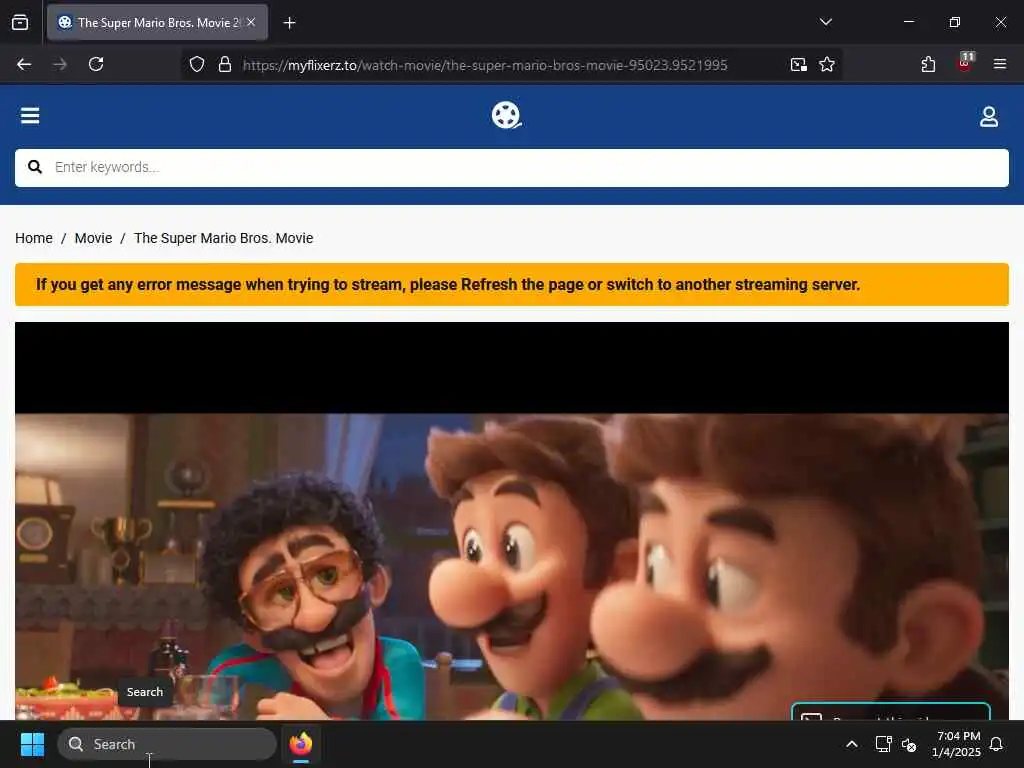
Task: Open the site hamburger menu
Action: pyautogui.click(x=30, y=116)
